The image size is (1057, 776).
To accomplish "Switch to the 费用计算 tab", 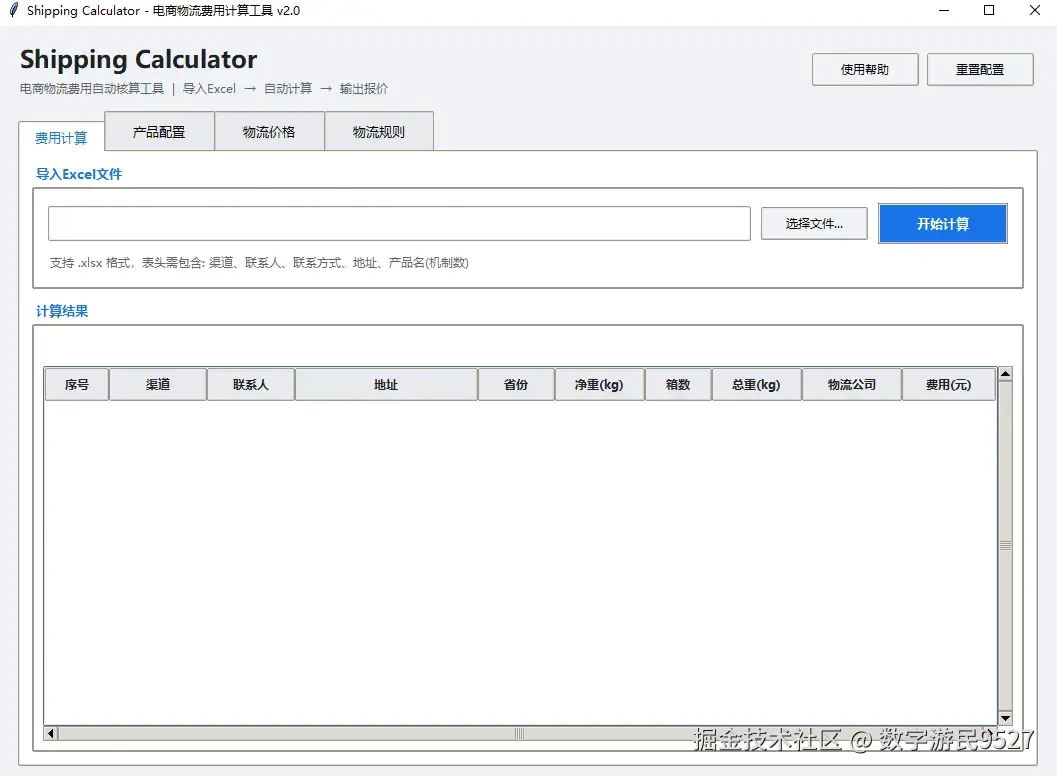I will pyautogui.click(x=60, y=138).
